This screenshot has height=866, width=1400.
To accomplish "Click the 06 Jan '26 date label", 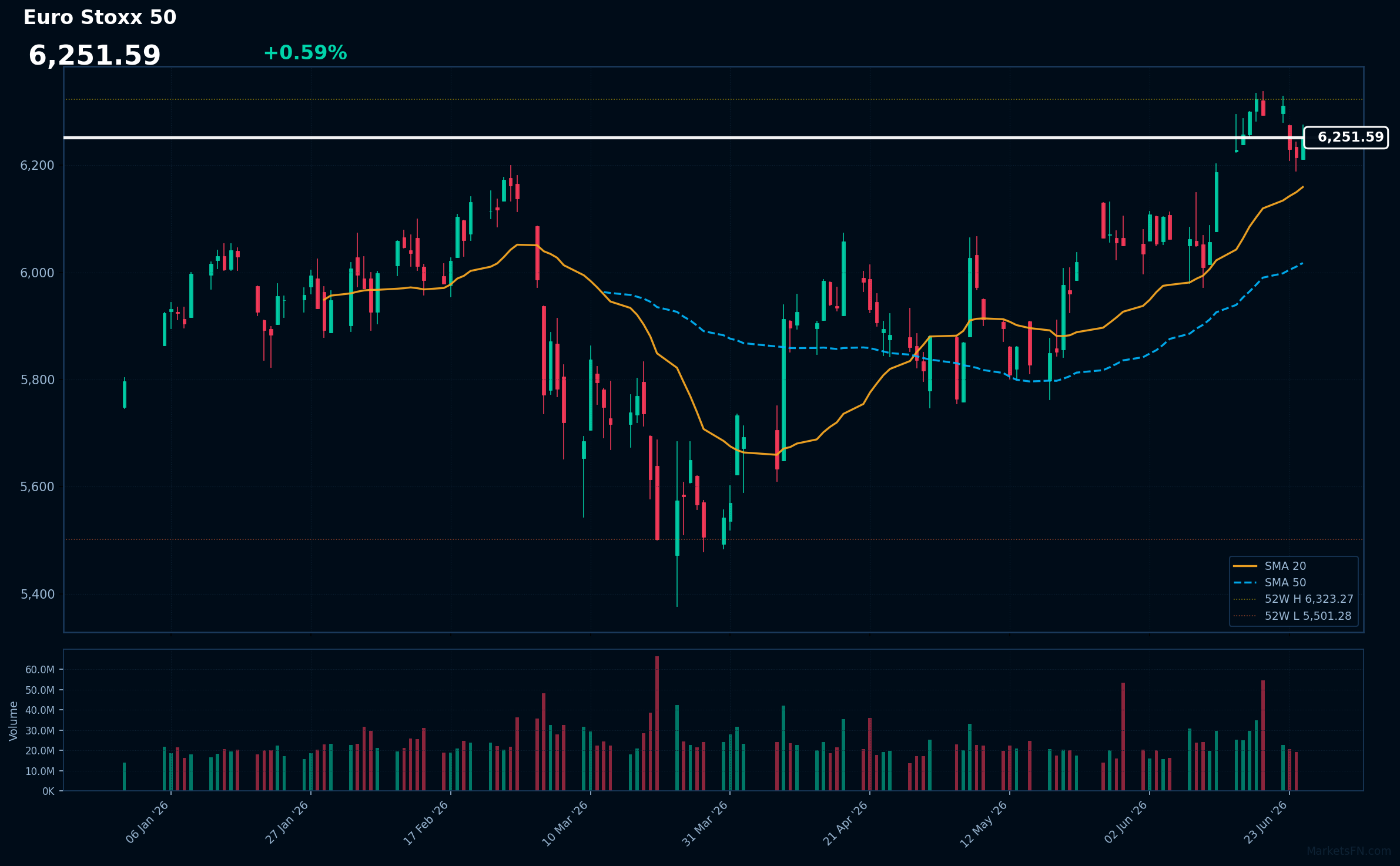I will pos(147,823).
